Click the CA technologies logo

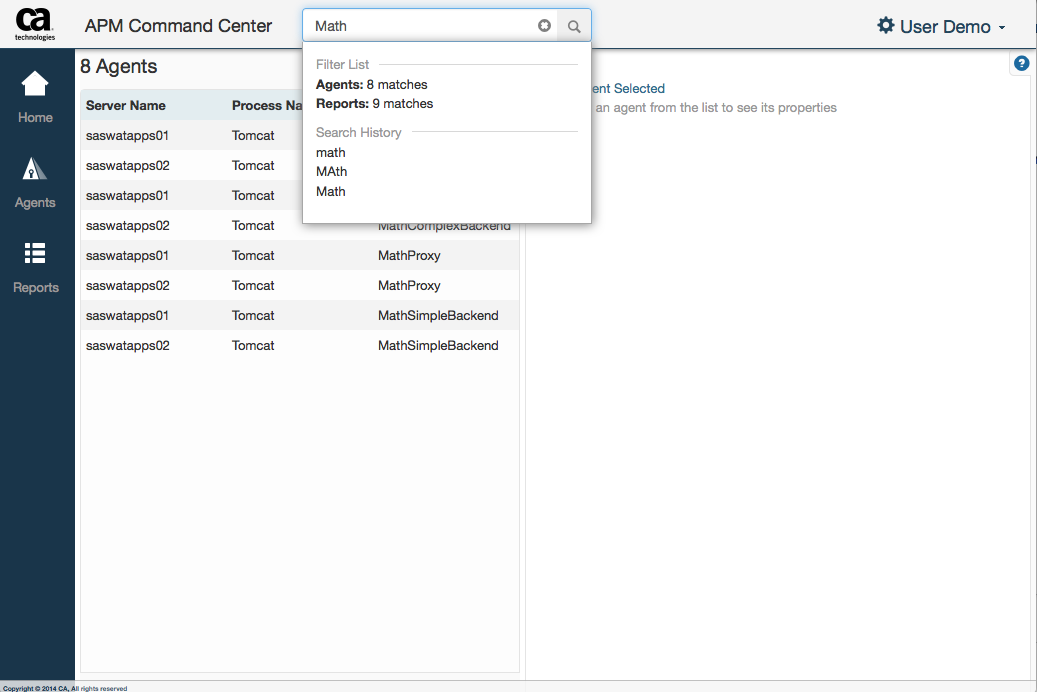(35, 24)
